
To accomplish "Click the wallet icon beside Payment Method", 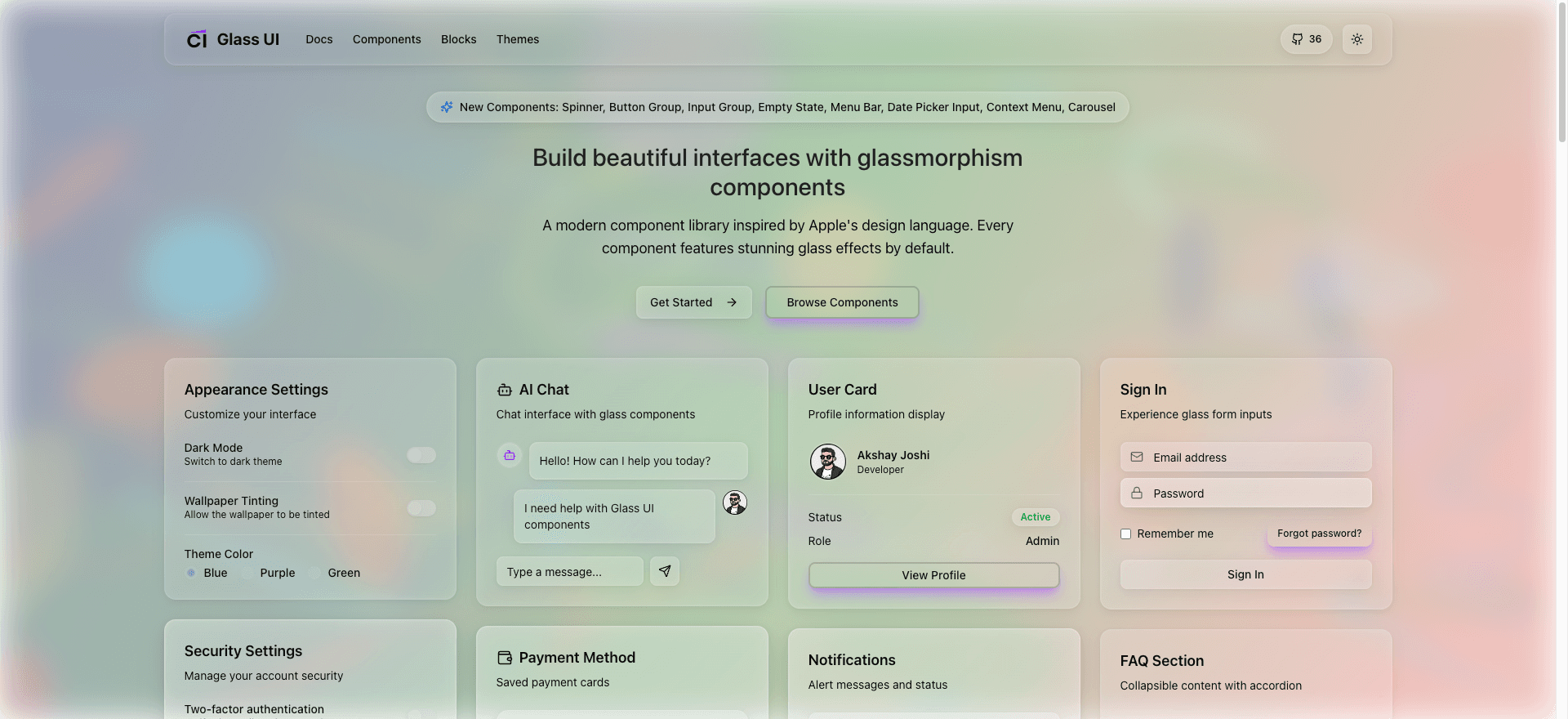I will pos(505,658).
